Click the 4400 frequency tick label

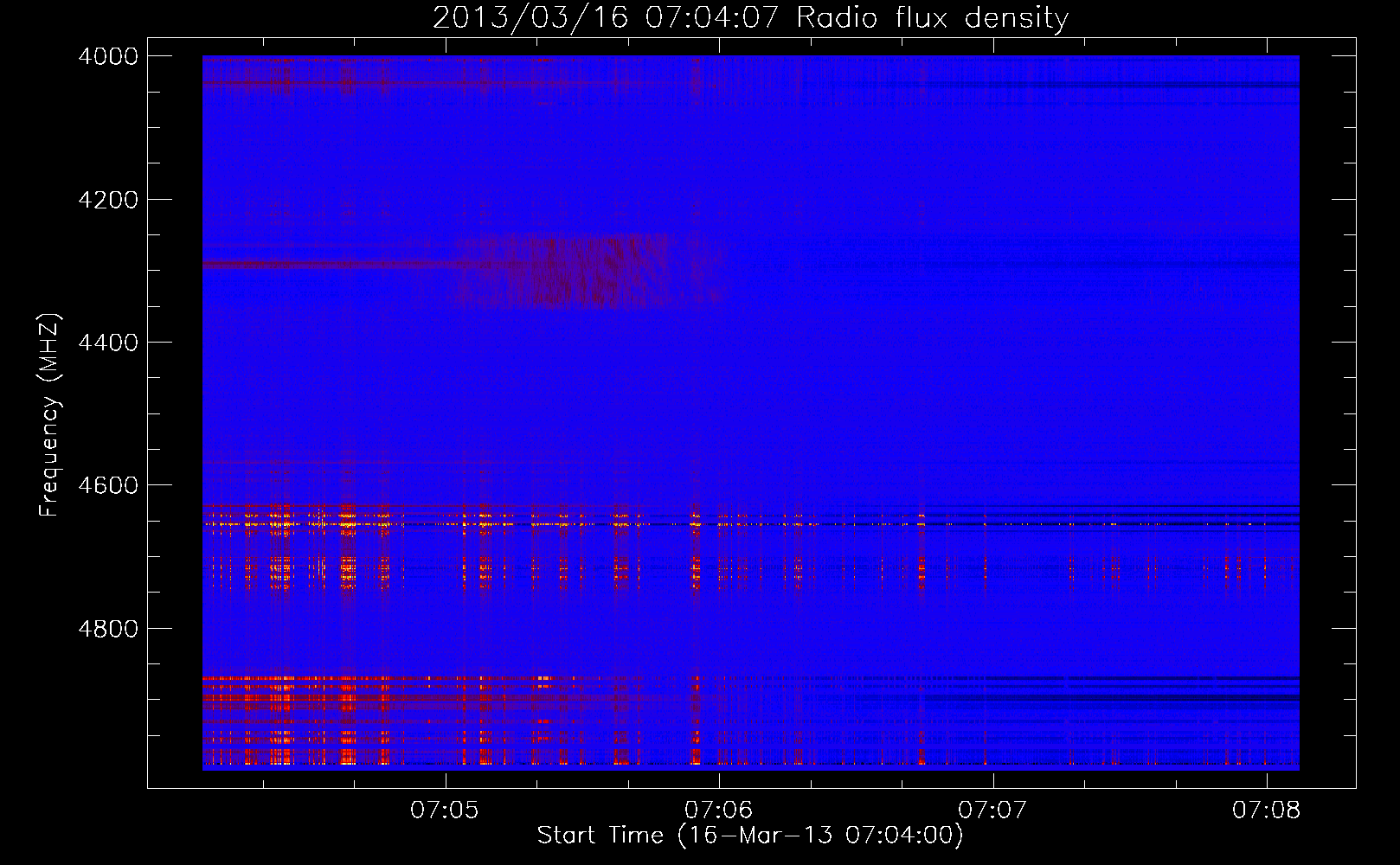(108, 343)
